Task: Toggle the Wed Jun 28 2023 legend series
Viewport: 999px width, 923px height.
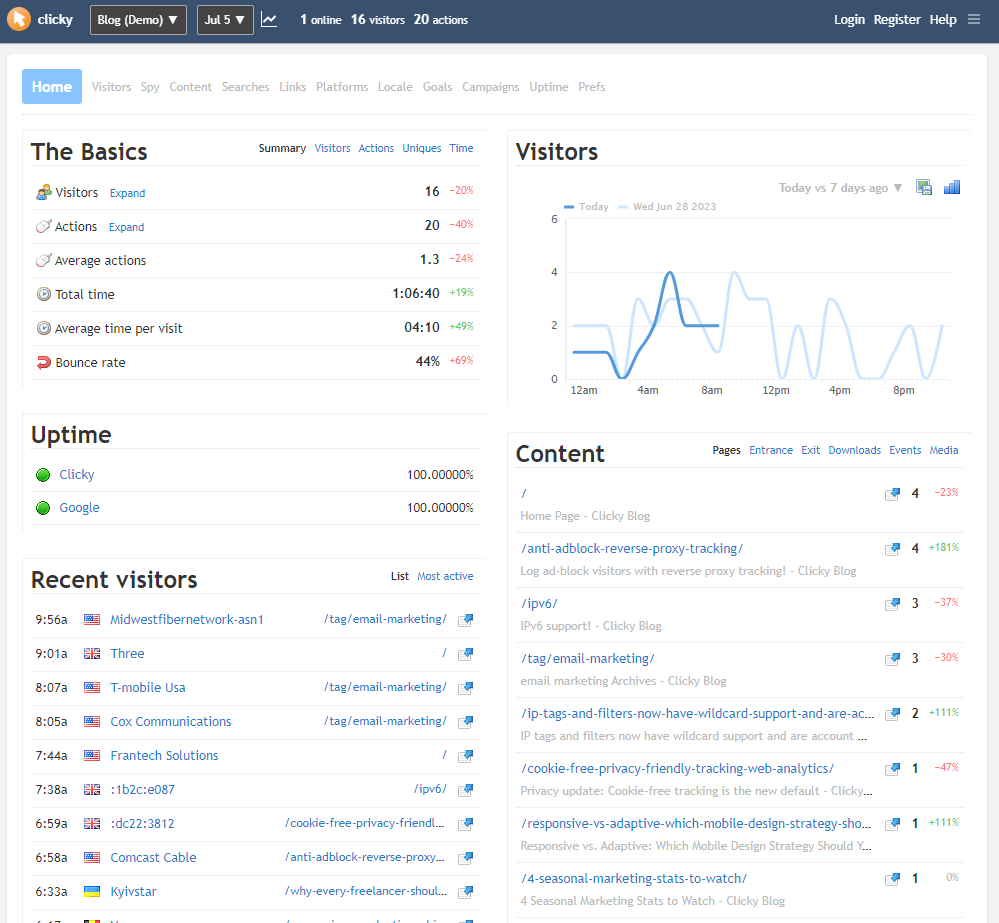Action: click(x=667, y=206)
